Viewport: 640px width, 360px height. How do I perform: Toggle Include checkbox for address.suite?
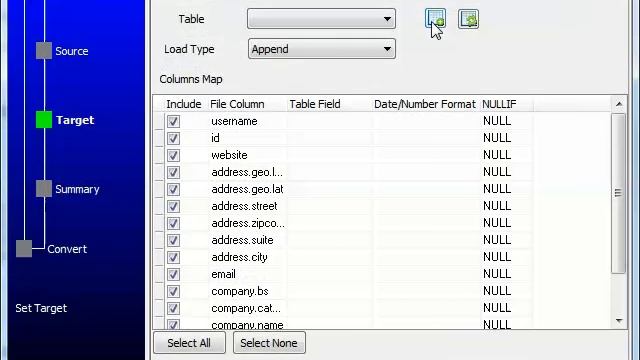(173, 240)
